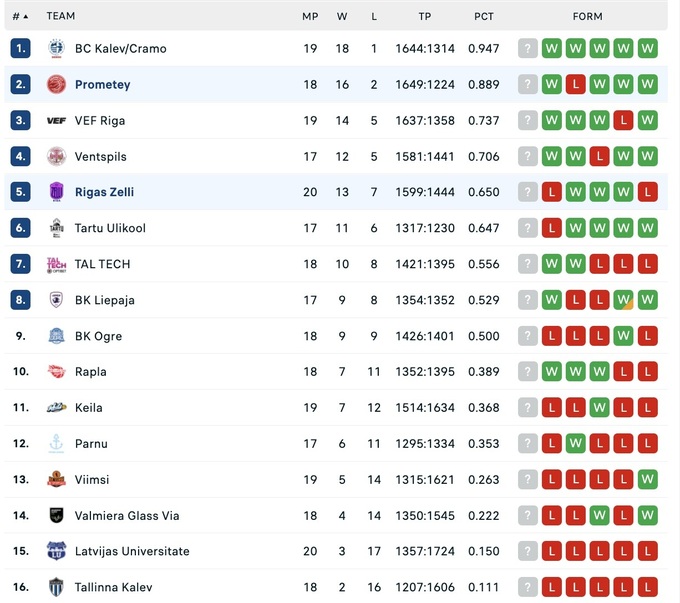Click Rapla's most recent loss badge
The height and width of the screenshot is (603, 680).
[623, 371]
